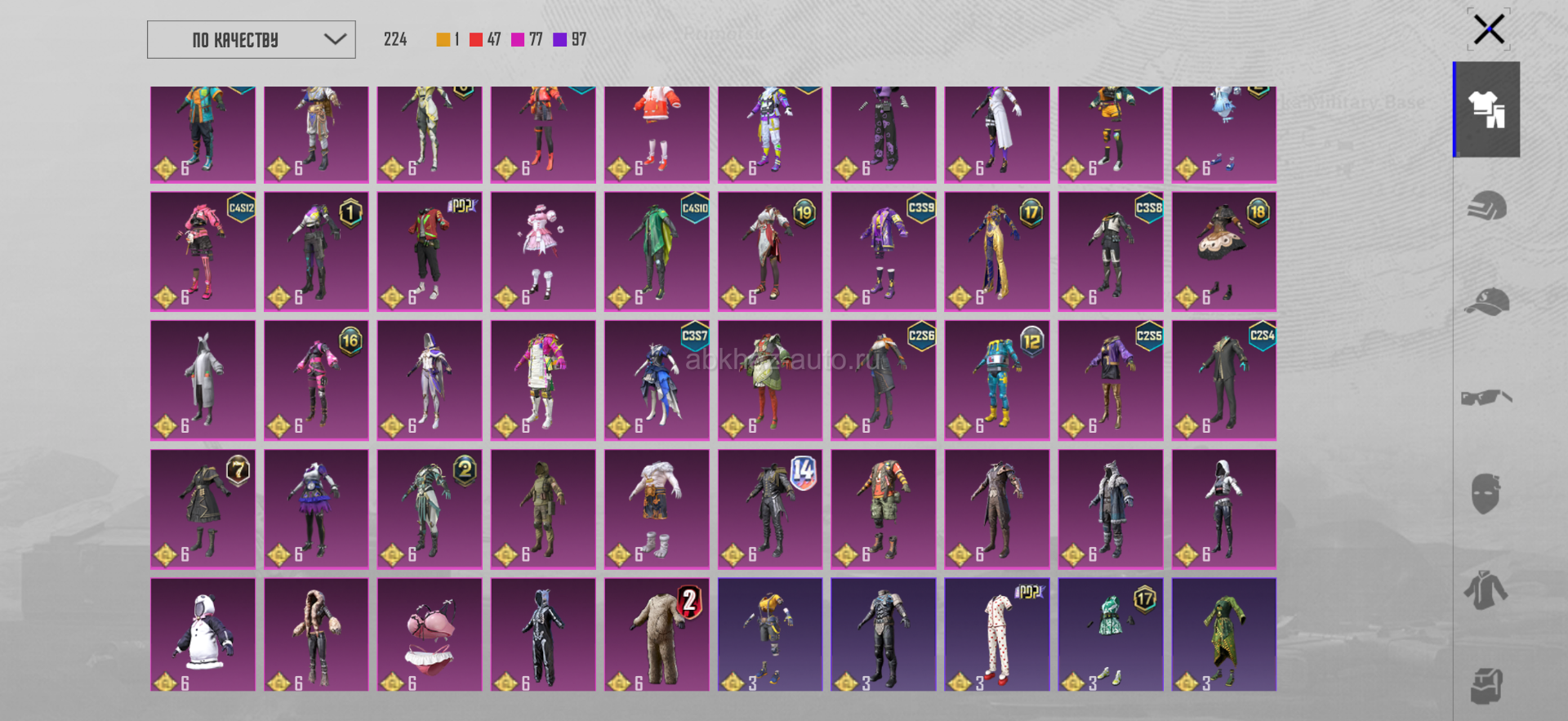Expand the 'По качеству' sort dropdown
This screenshot has width=1568, height=721.
(x=251, y=39)
